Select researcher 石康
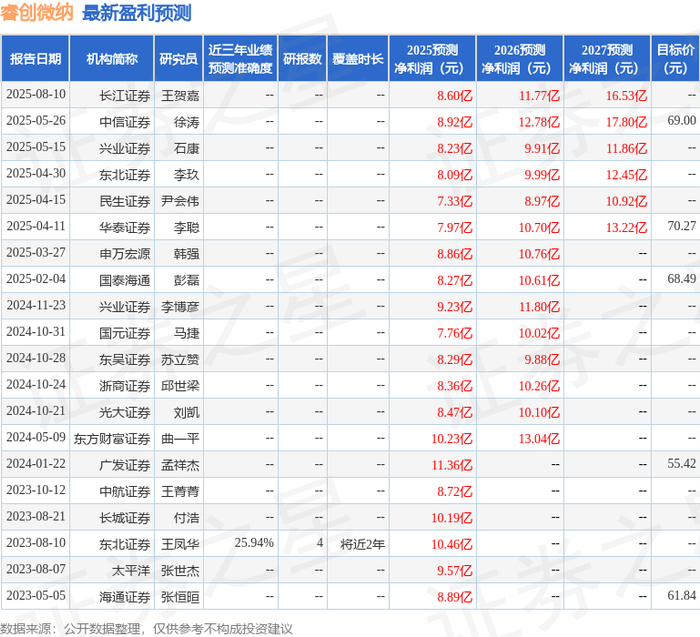700x637 pixels. (187, 148)
